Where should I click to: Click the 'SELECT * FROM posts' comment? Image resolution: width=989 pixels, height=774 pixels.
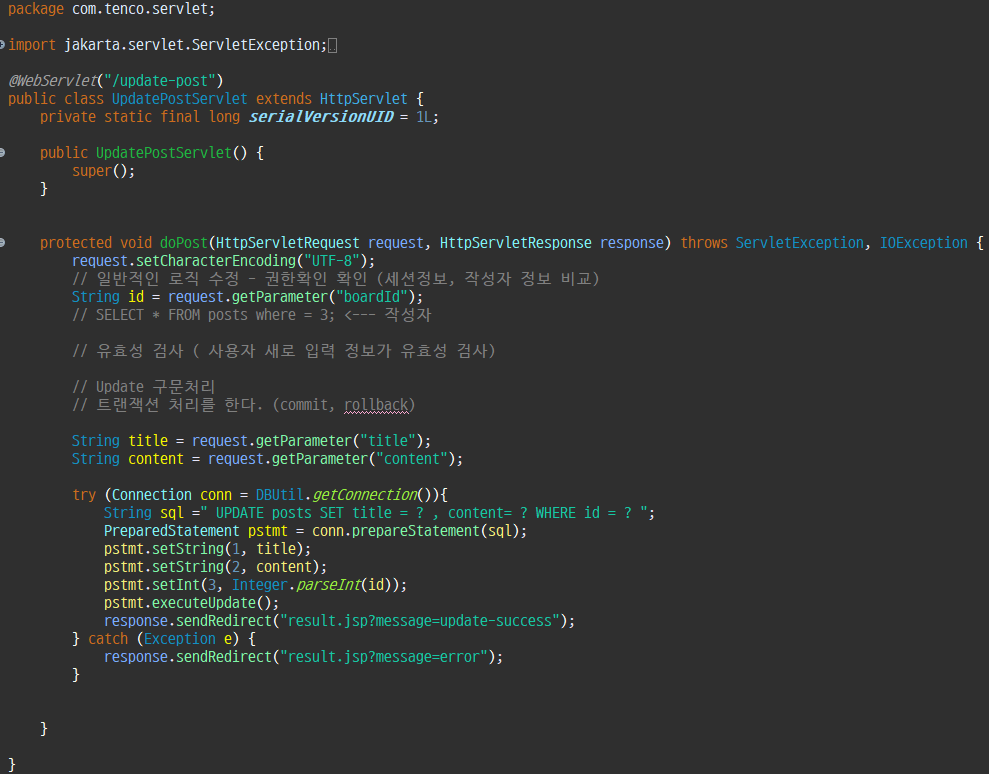[252, 315]
